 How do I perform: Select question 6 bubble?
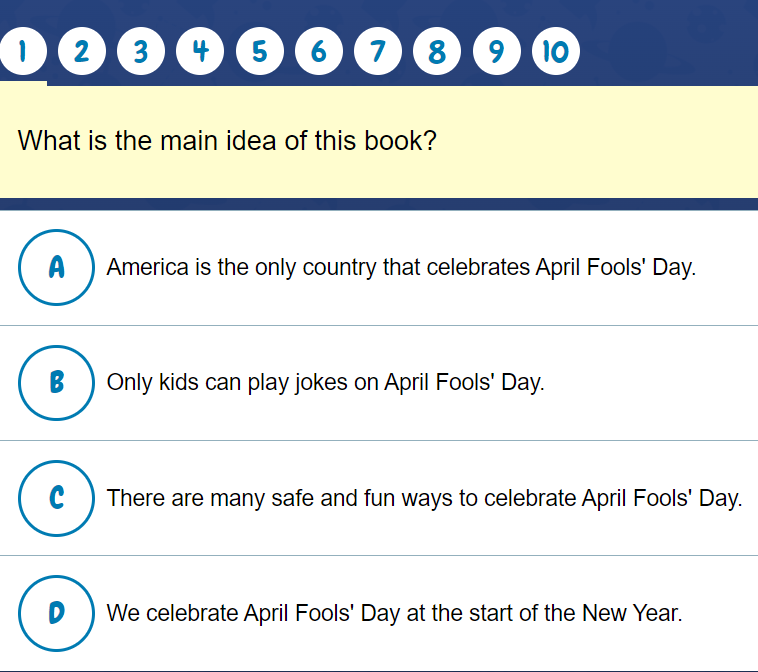319,51
